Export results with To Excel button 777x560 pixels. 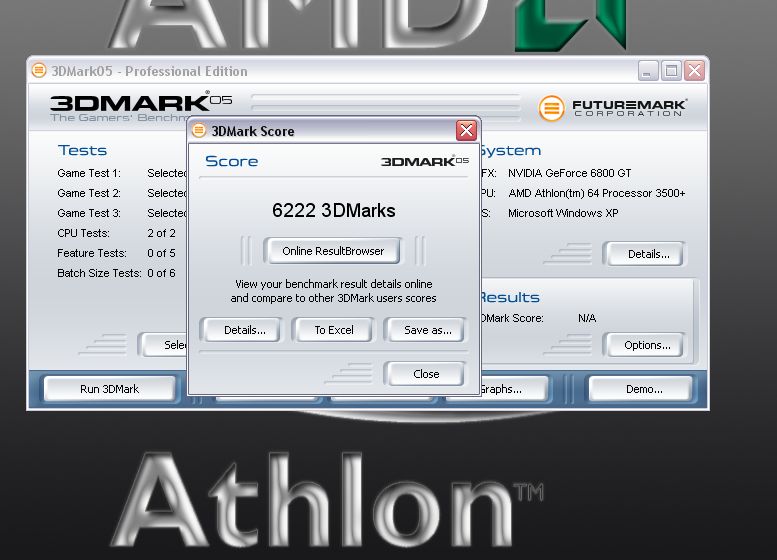coord(334,330)
